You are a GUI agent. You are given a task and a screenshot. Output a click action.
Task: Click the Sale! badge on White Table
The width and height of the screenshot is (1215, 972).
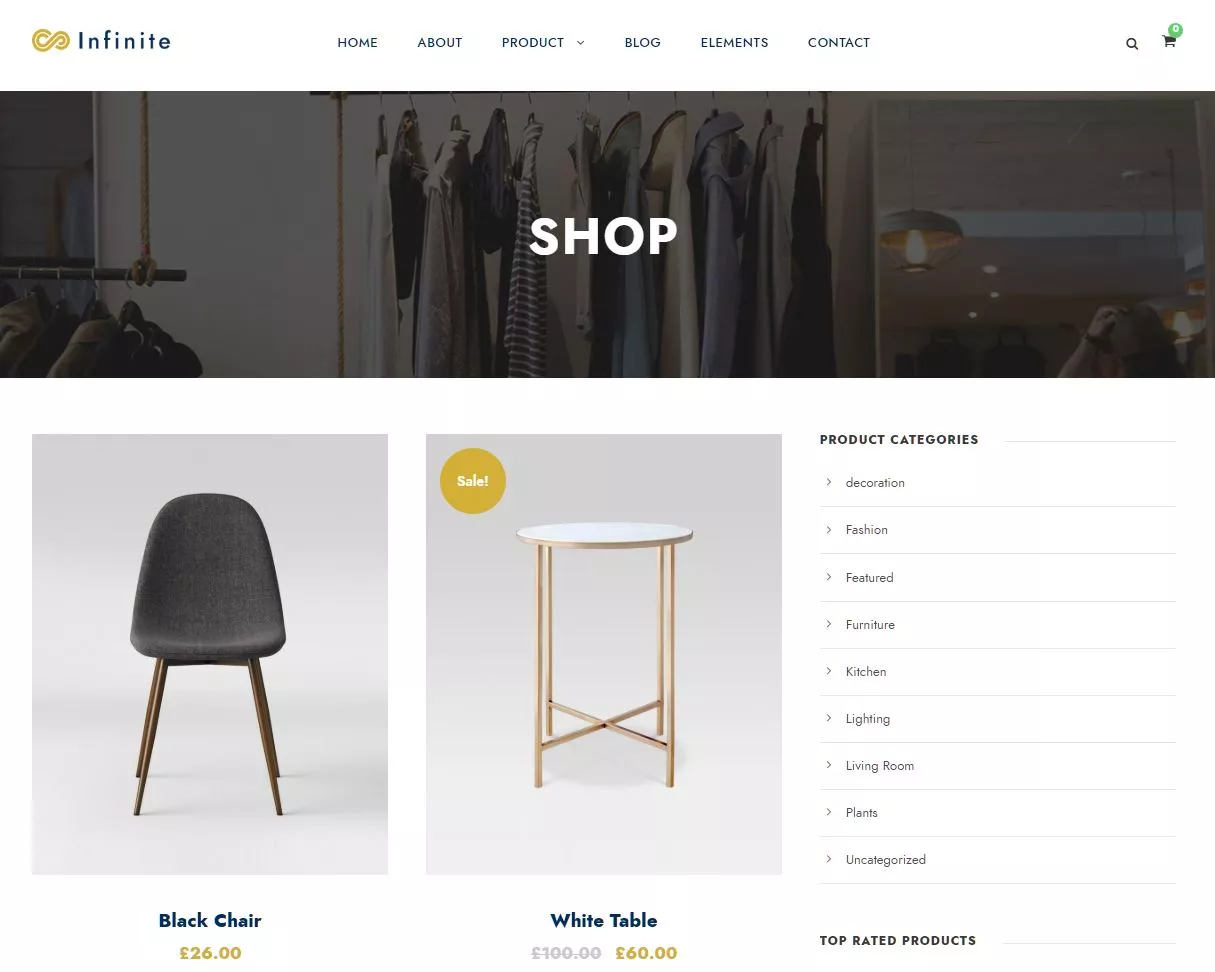click(x=473, y=481)
